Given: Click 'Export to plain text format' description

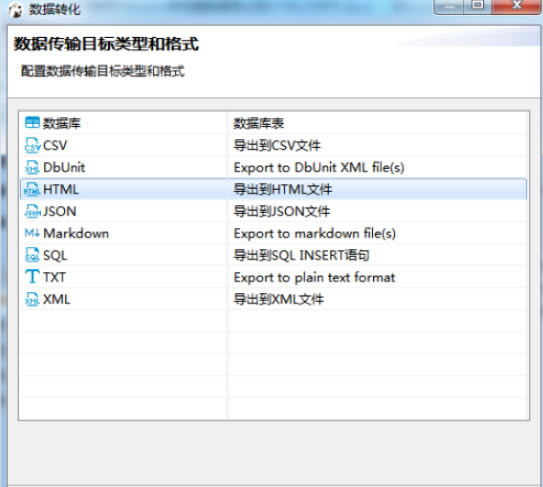Looking at the screenshot, I should pyautogui.click(x=314, y=277).
